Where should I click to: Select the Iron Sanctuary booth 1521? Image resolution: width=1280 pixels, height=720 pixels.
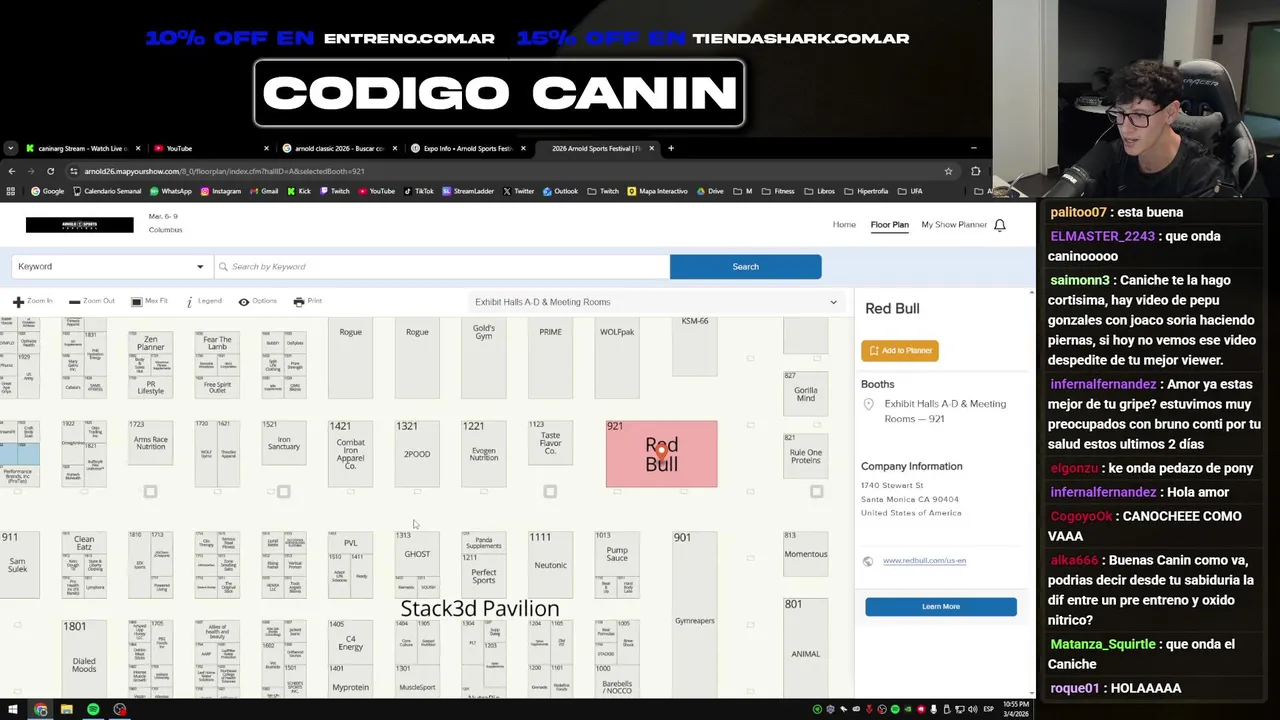284,443
